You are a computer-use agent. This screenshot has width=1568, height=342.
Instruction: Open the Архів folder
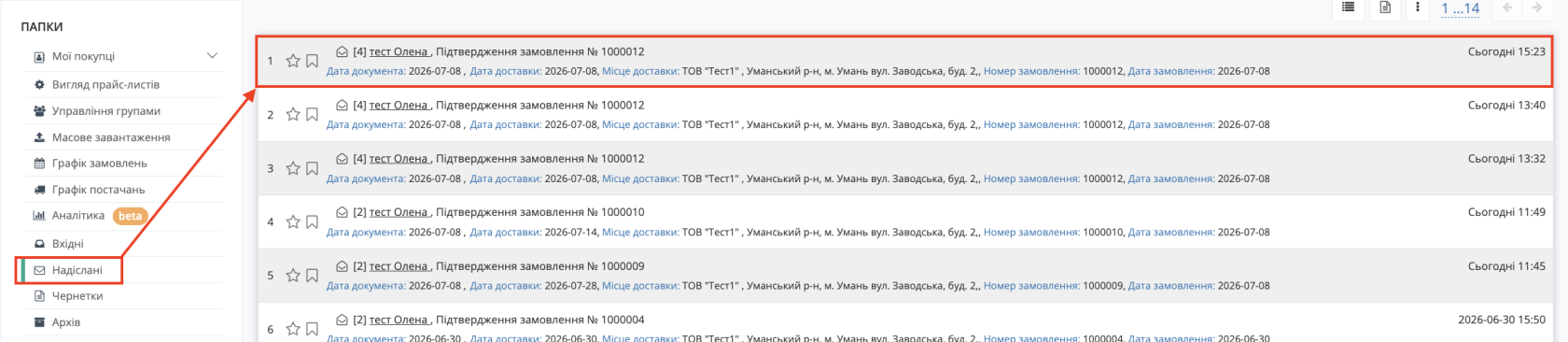coord(65,322)
